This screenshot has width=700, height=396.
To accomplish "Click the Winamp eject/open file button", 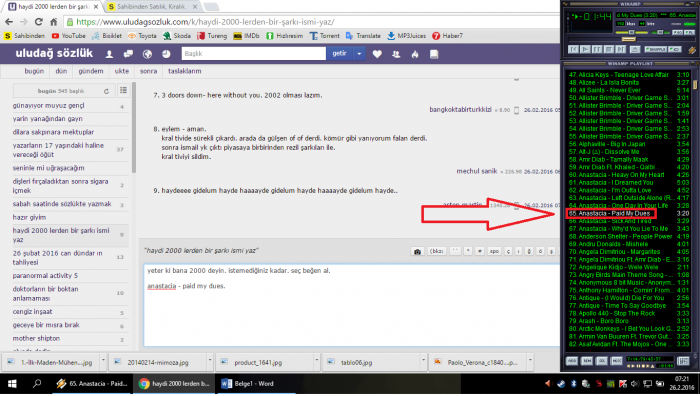I will click(634, 50).
